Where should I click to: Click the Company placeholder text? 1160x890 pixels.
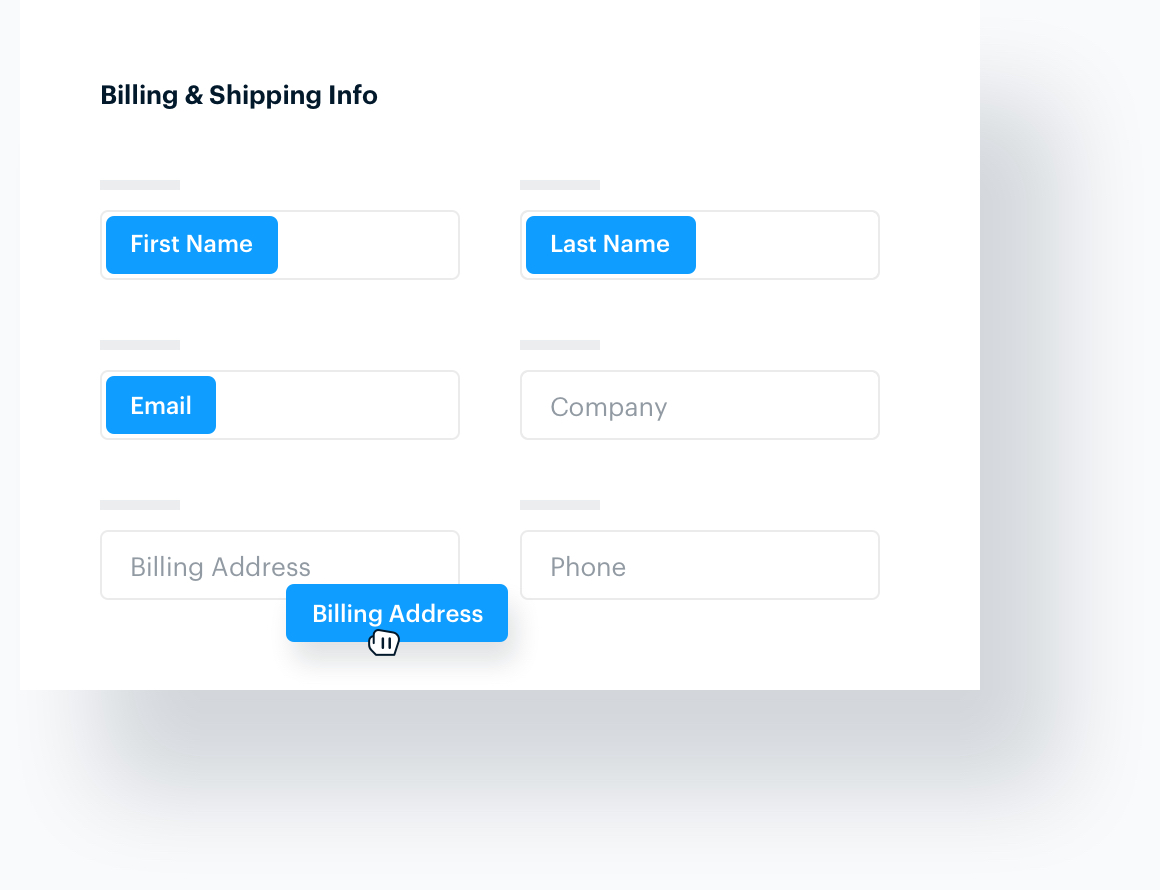608,406
